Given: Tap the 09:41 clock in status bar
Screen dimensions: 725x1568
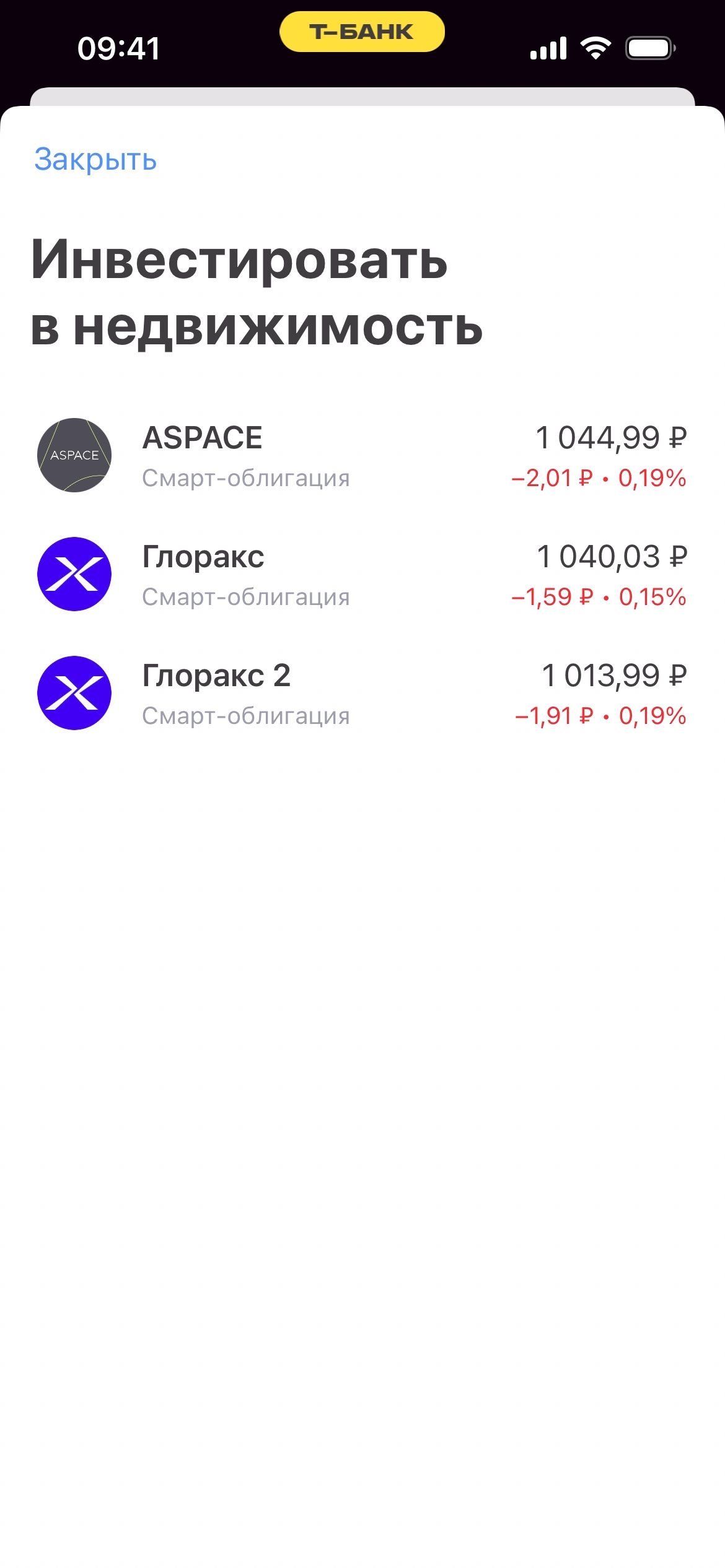Looking at the screenshot, I should tap(119, 48).
